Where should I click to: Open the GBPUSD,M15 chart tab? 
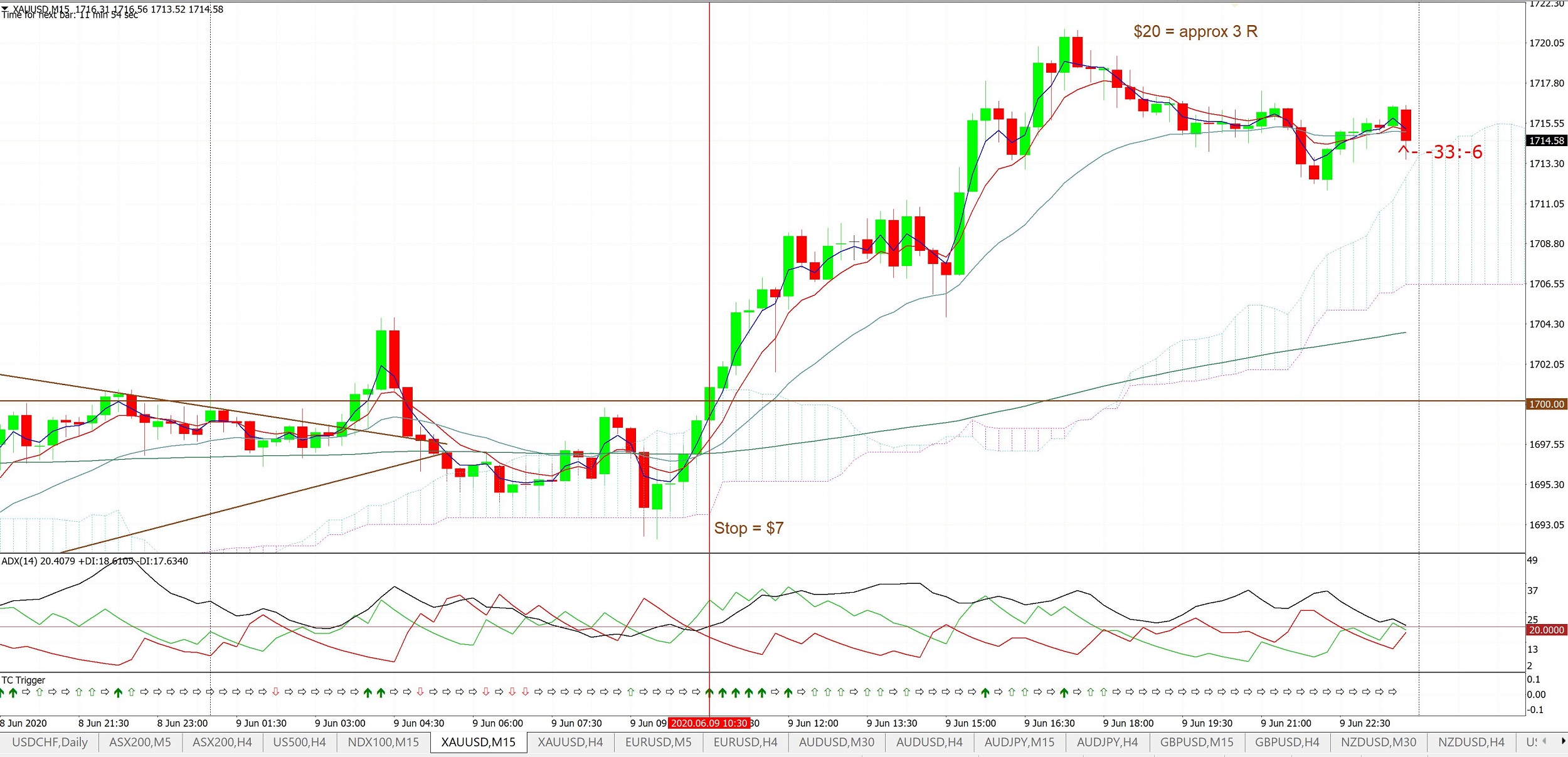tap(1196, 742)
